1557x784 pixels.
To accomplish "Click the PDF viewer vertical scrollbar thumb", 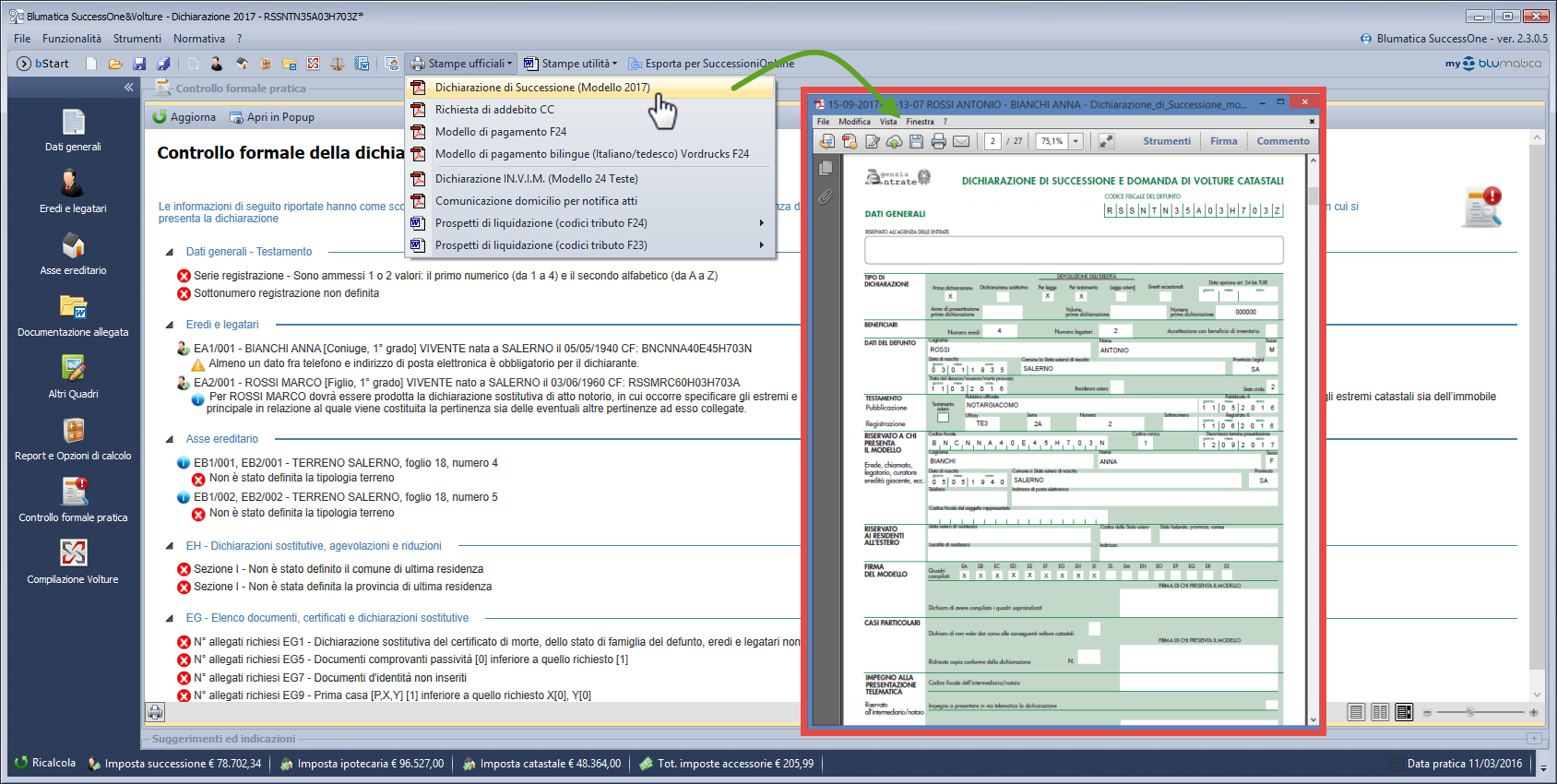I will pyautogui.click(x=1313, y=195).
